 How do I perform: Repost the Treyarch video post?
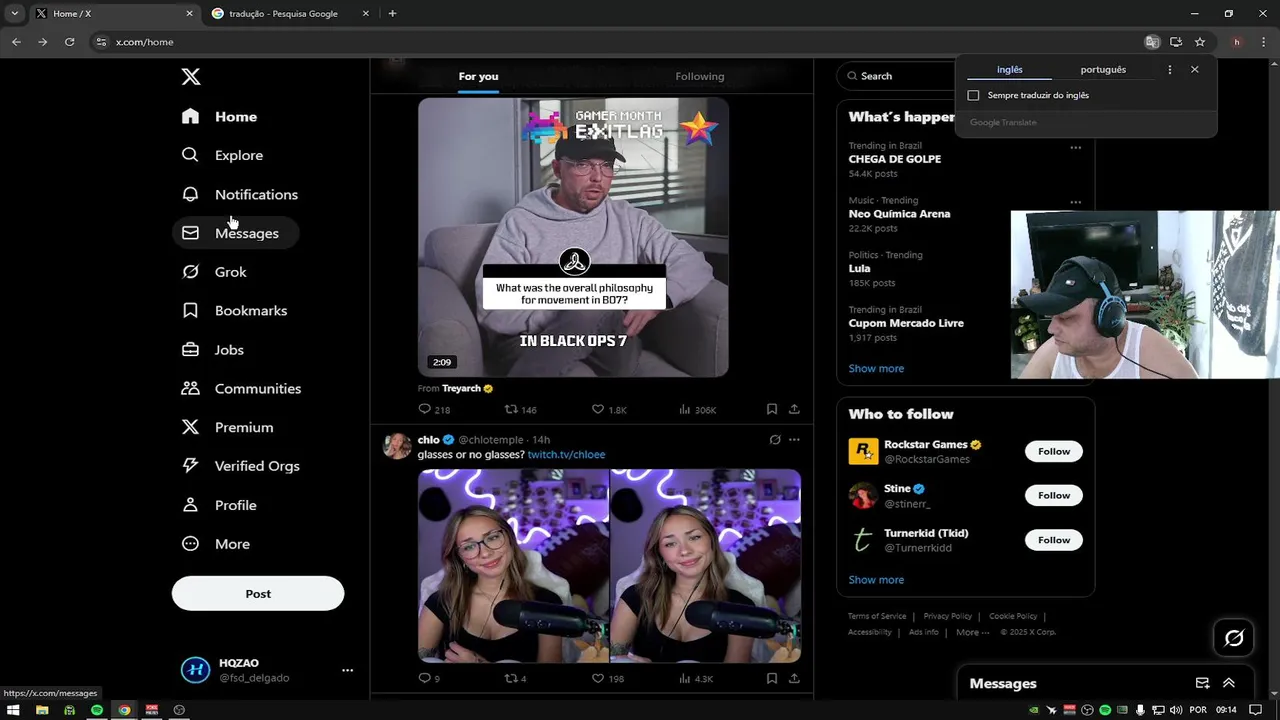(521, 409)
